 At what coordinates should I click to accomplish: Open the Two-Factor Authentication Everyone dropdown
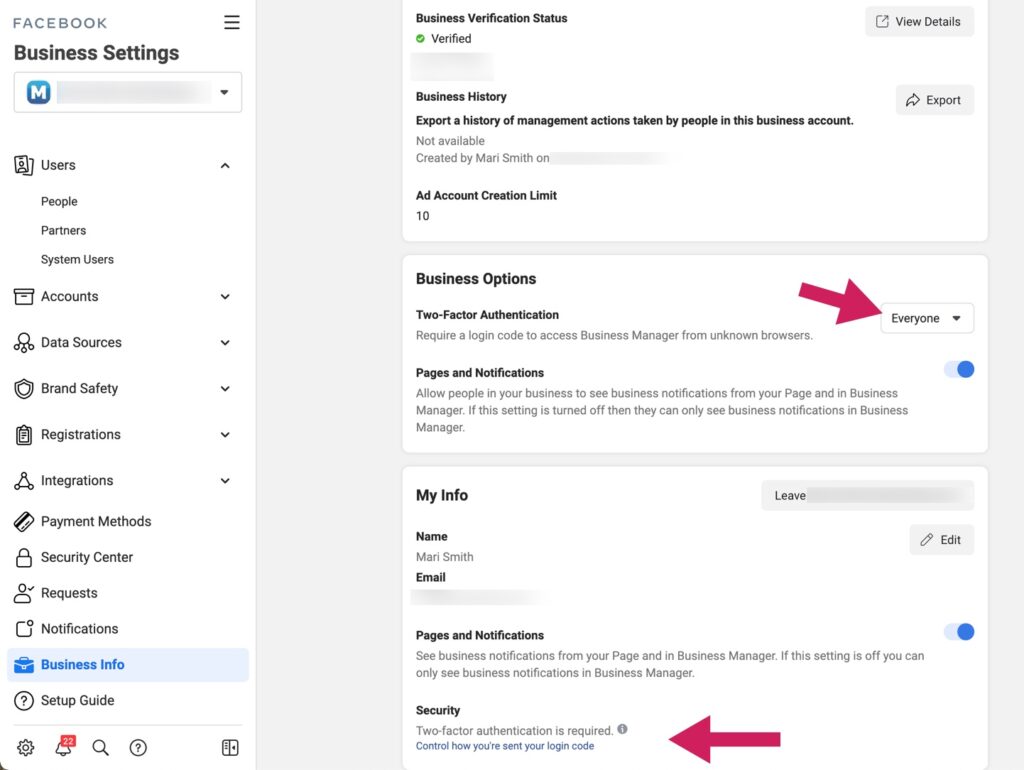click(x=927, y=318)
